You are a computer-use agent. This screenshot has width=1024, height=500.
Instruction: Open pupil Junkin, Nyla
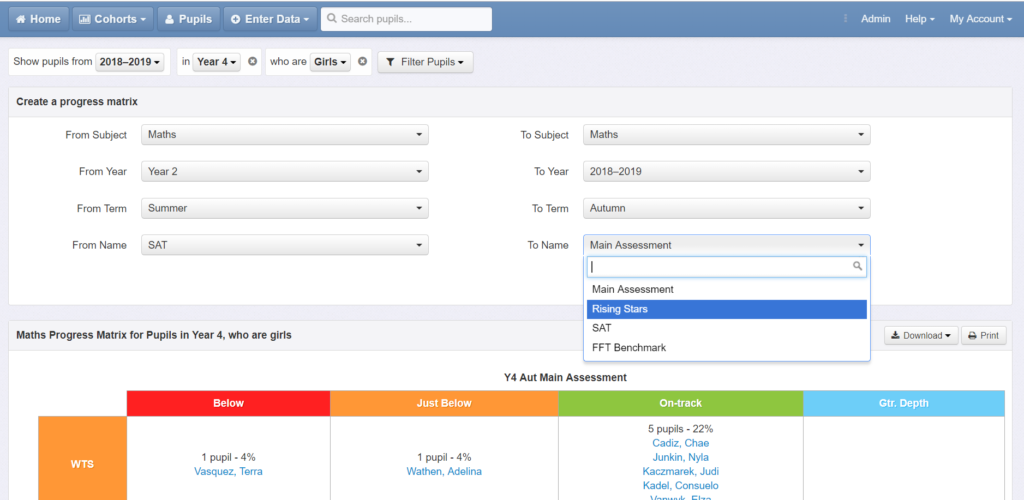click(680, 457)
